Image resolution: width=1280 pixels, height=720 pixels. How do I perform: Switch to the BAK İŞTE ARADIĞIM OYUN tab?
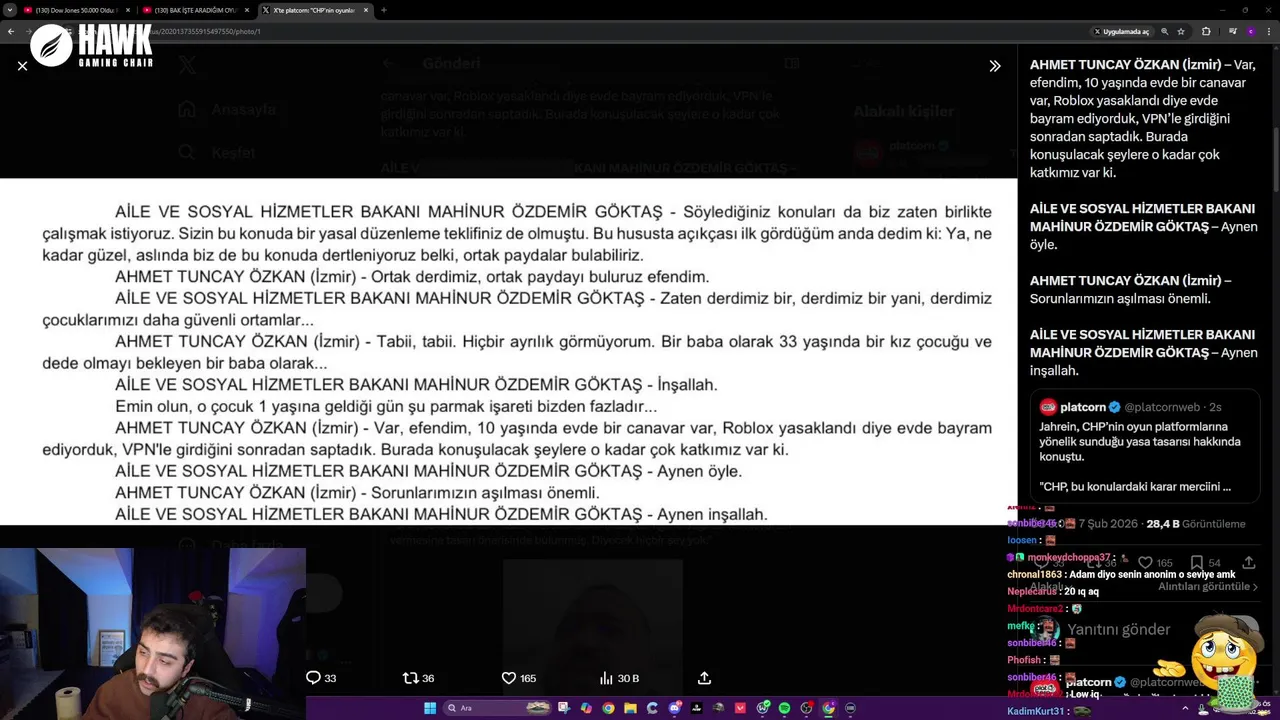click(x=194, y=10)
